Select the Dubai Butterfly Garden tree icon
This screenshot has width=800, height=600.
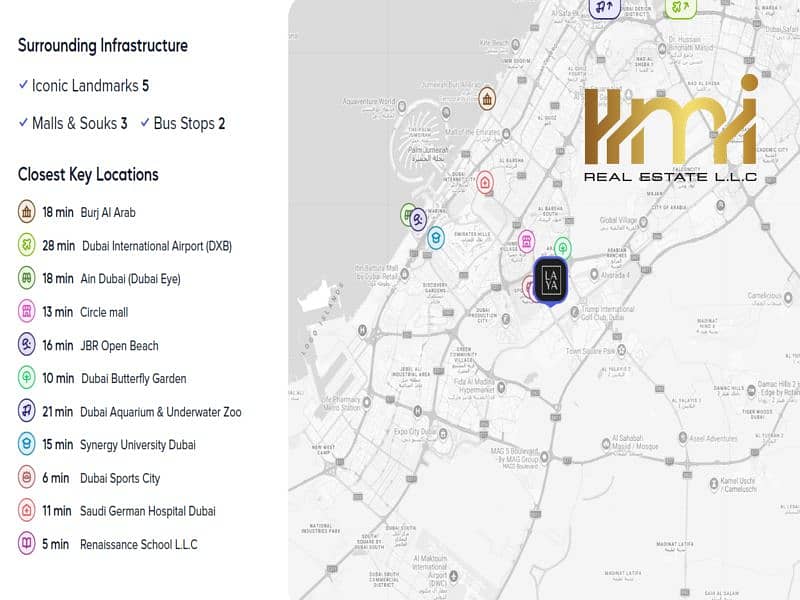(x=27, y=378)
